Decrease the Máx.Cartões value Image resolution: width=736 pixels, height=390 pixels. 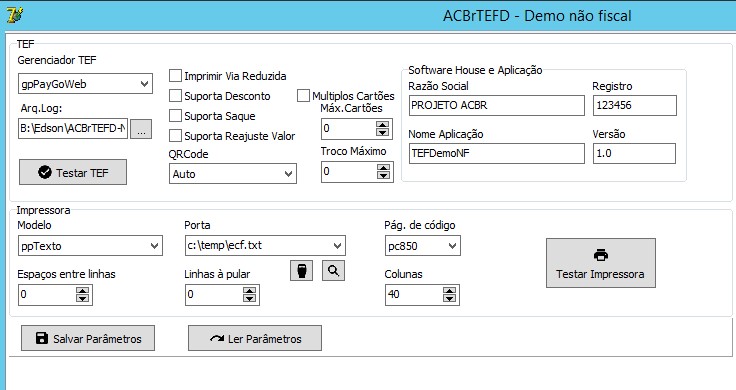coord(383,133)
